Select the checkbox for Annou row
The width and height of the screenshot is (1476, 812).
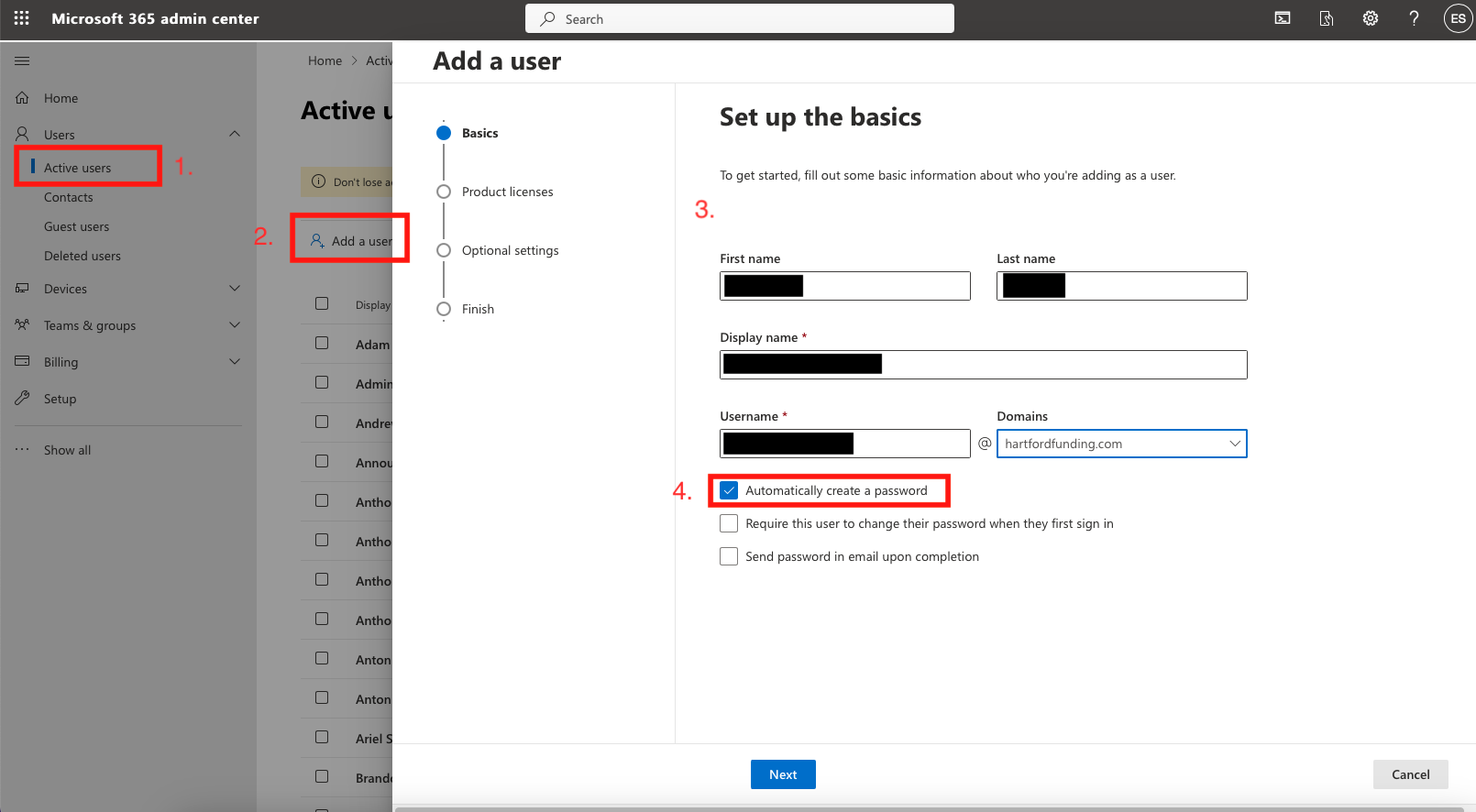322,461
